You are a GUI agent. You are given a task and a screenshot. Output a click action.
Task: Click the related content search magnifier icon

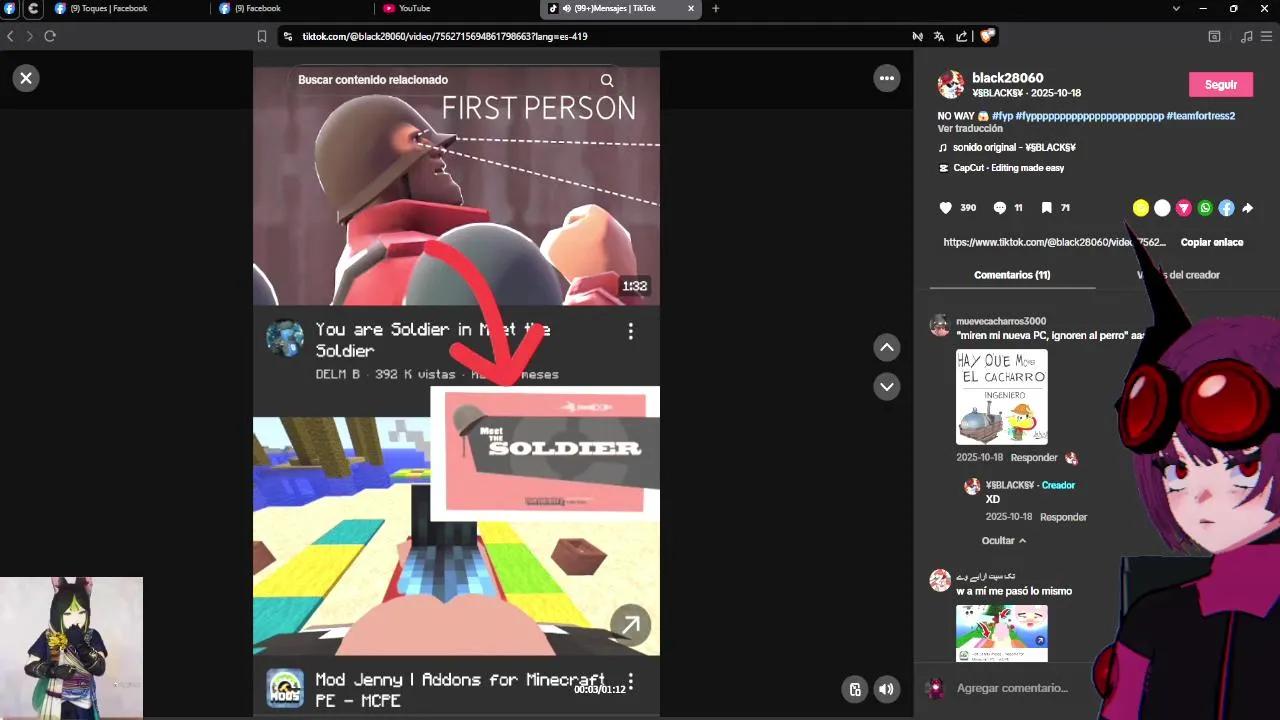tap(607, 80)
